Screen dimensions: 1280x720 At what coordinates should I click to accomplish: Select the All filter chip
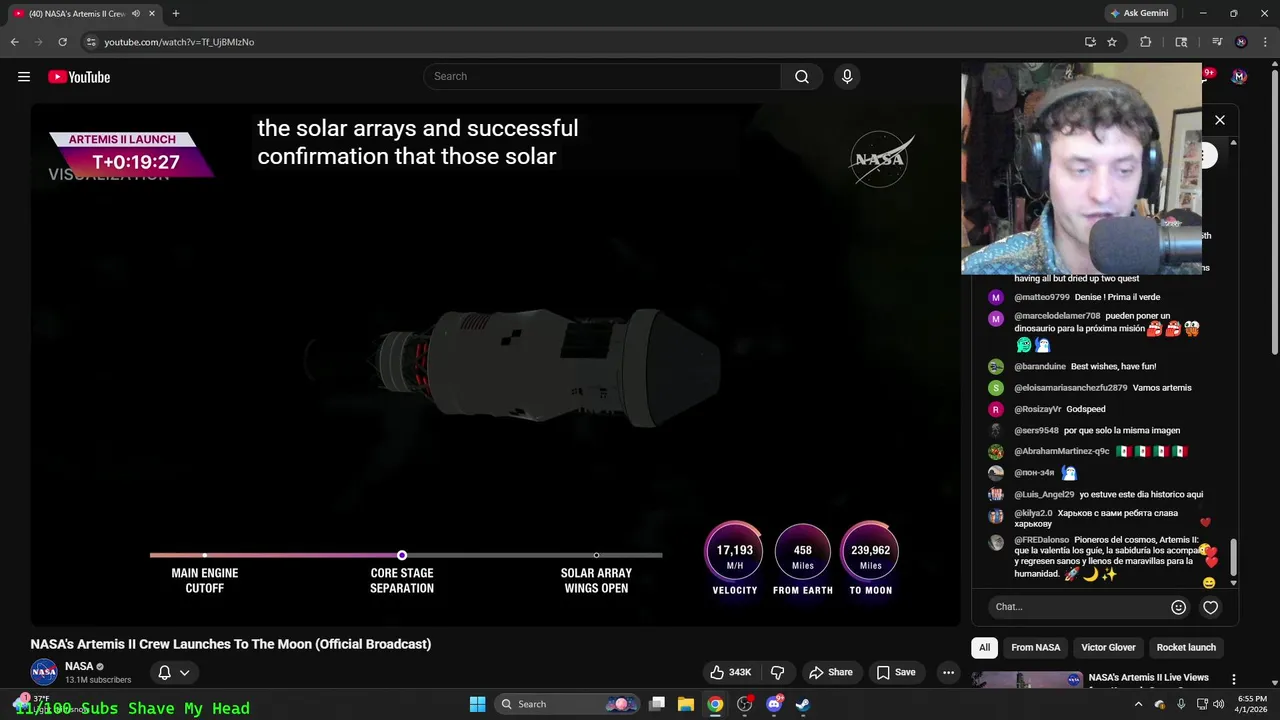(x=984, y=647)
